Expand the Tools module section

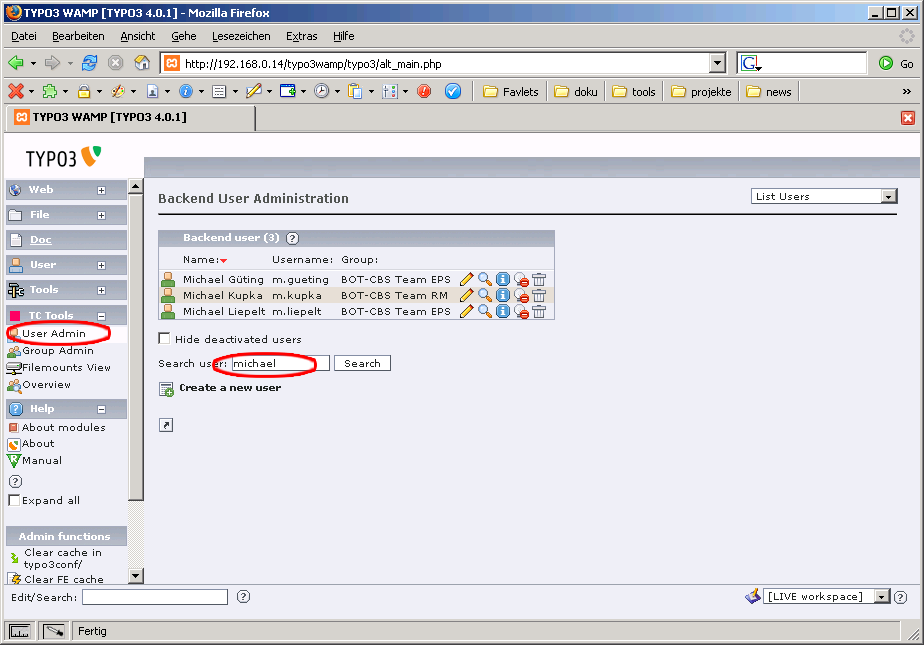click(x=101, y=290)
